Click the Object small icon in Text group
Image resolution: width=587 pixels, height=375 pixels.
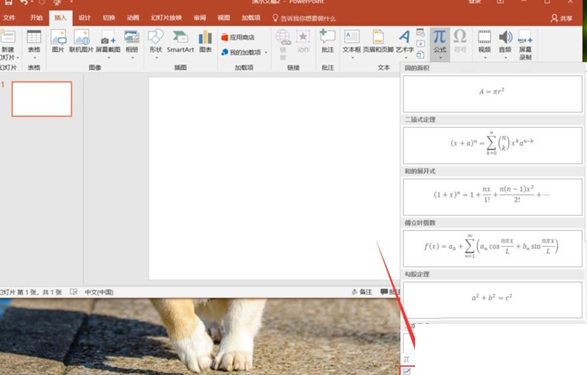tap(420, 55)
